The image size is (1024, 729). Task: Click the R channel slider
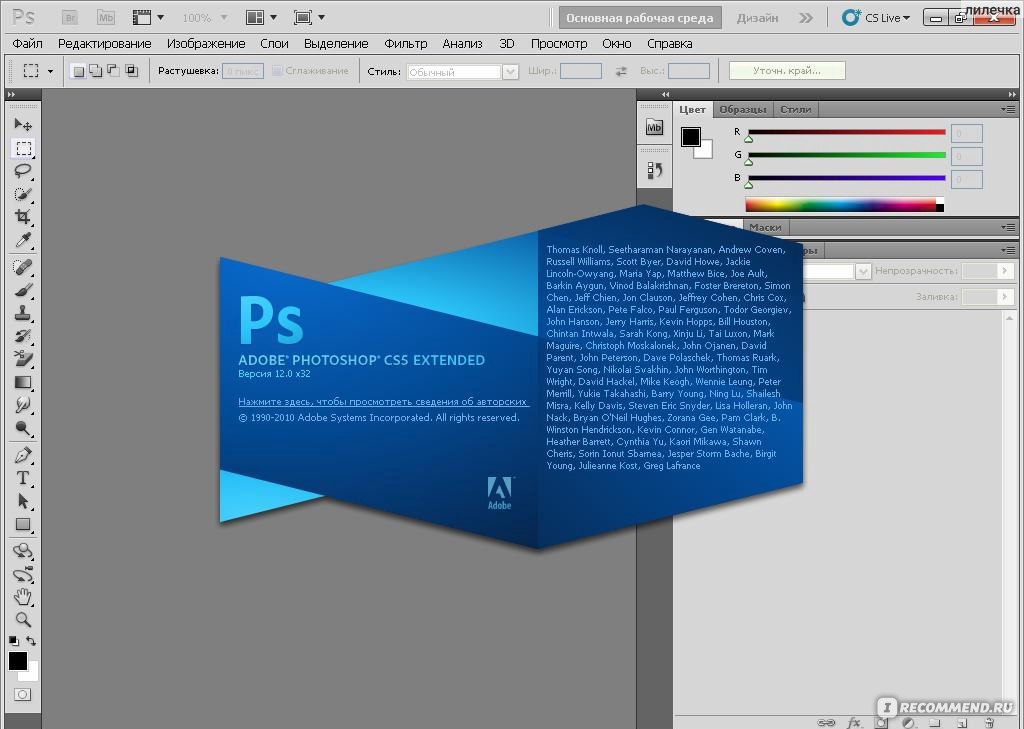(x=846, y=133)
